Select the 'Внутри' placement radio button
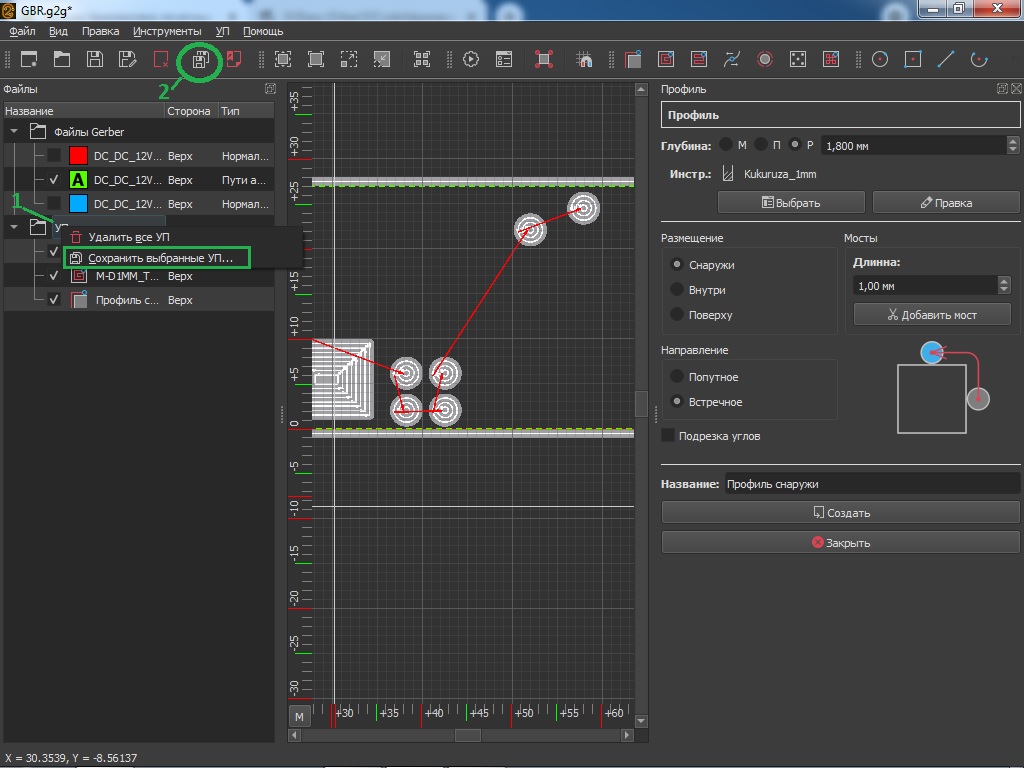This screenshot has height=768, width=1024. pos(677,290)
